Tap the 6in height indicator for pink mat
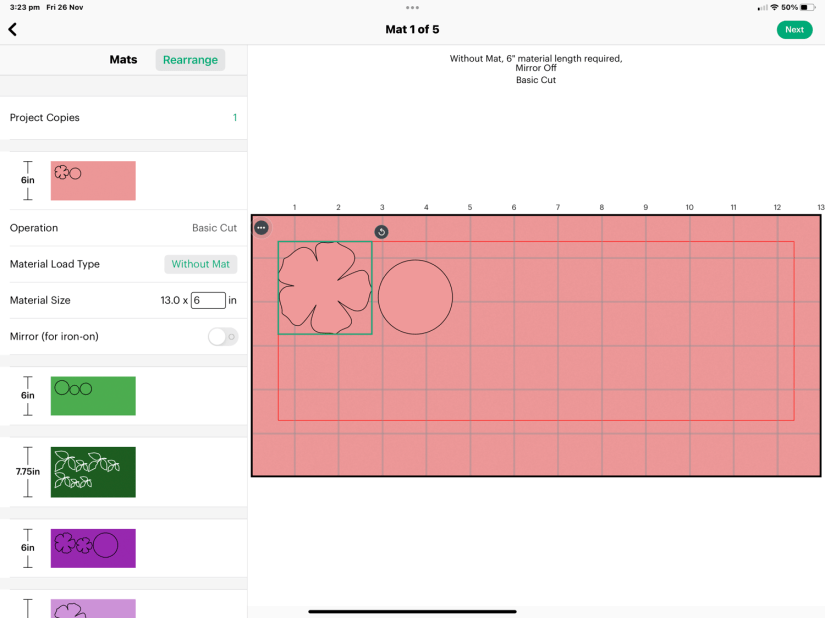825x618 pixels. pos(28,181)
